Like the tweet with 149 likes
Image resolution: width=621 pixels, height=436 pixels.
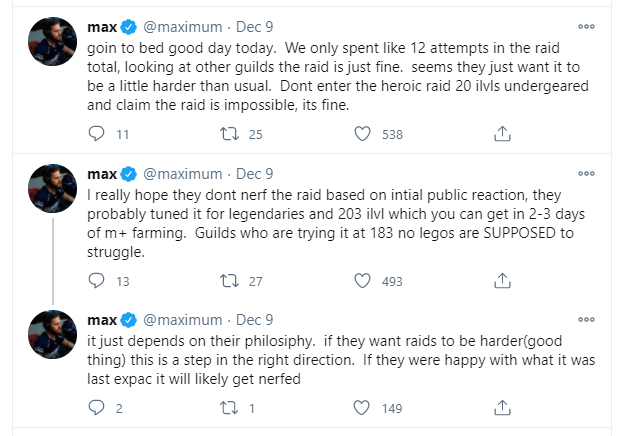point(361,407)
